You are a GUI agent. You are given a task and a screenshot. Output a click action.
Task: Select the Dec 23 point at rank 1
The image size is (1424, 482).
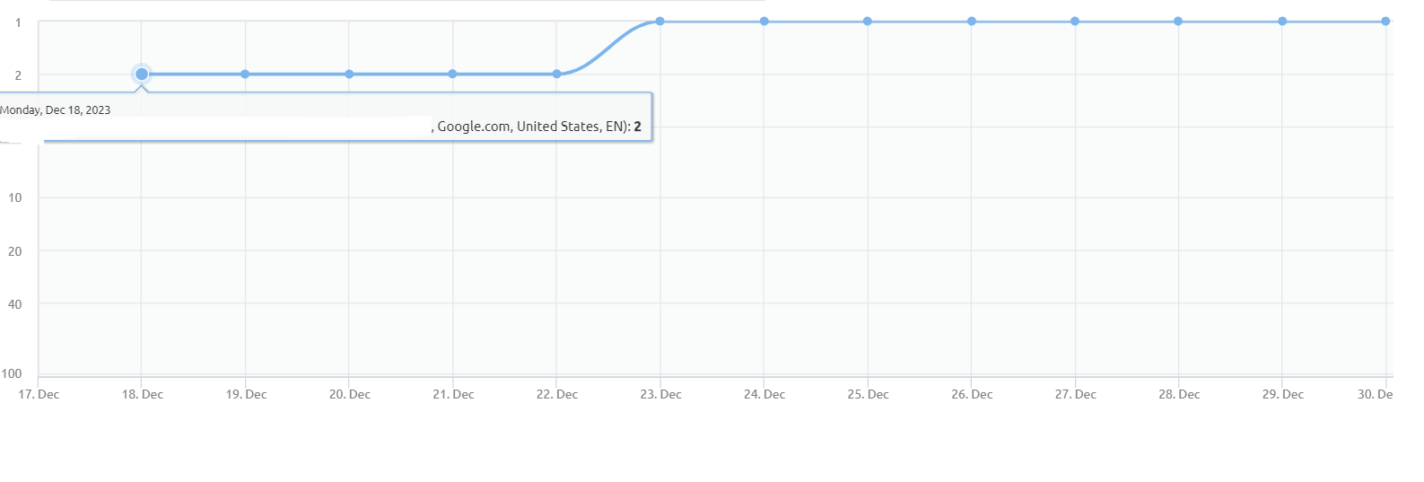(660, 21)
